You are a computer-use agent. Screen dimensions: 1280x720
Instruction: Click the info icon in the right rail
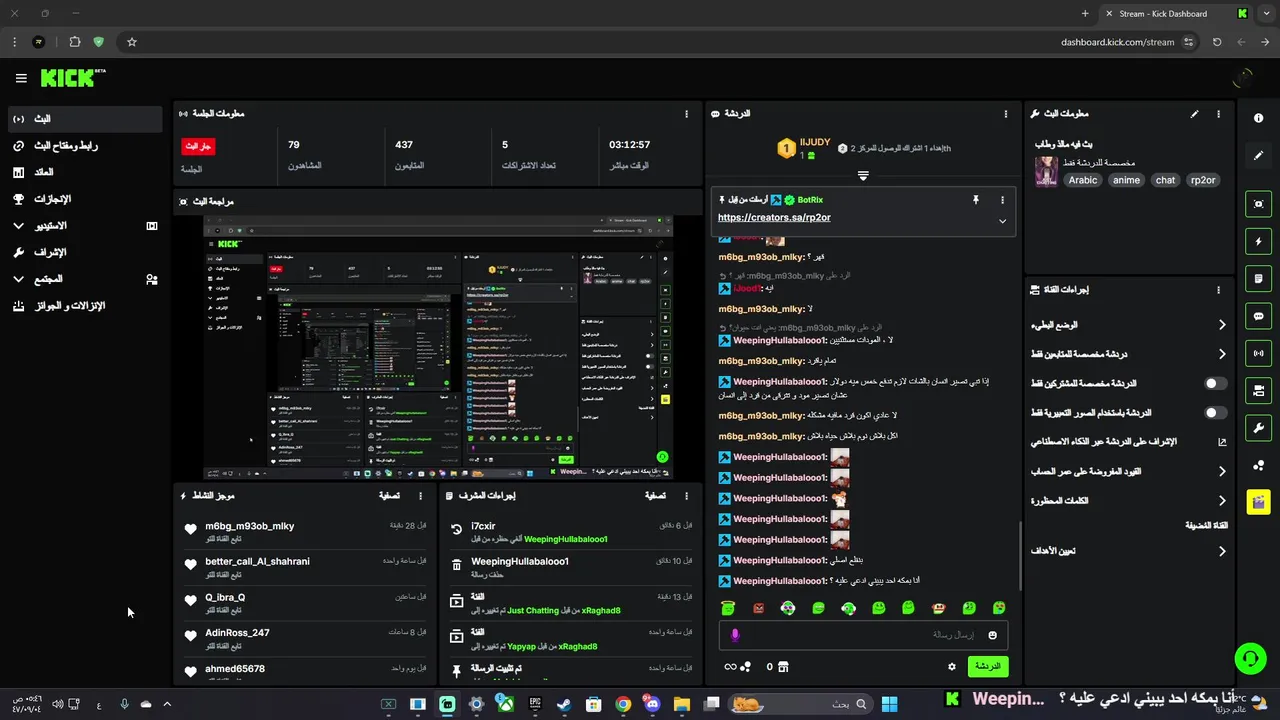pos(1258,118)
